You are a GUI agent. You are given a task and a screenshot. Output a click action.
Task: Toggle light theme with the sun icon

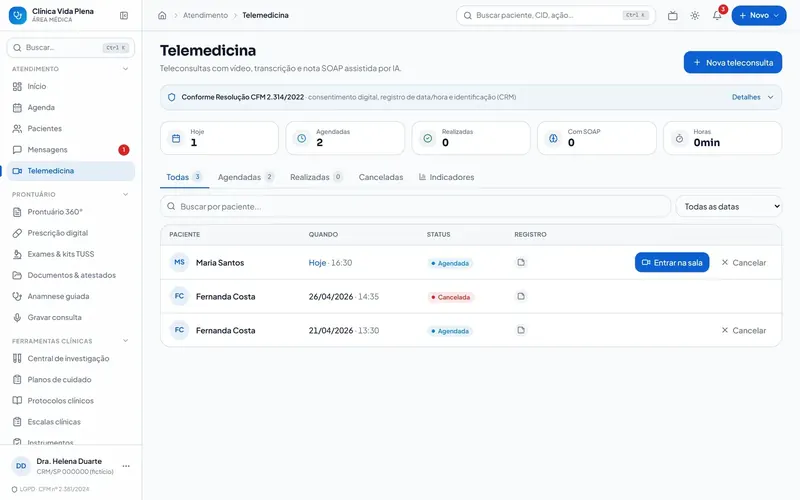(x=695, y=15)
